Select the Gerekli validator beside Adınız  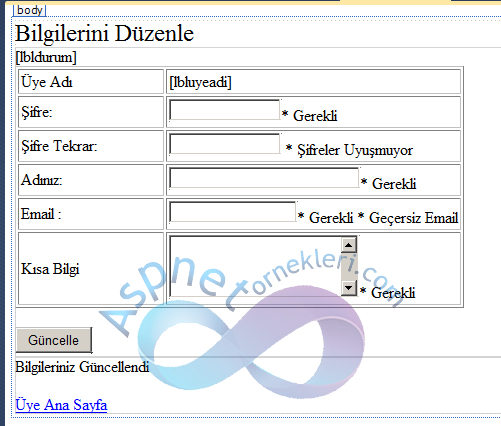click(x=389, y=184)
